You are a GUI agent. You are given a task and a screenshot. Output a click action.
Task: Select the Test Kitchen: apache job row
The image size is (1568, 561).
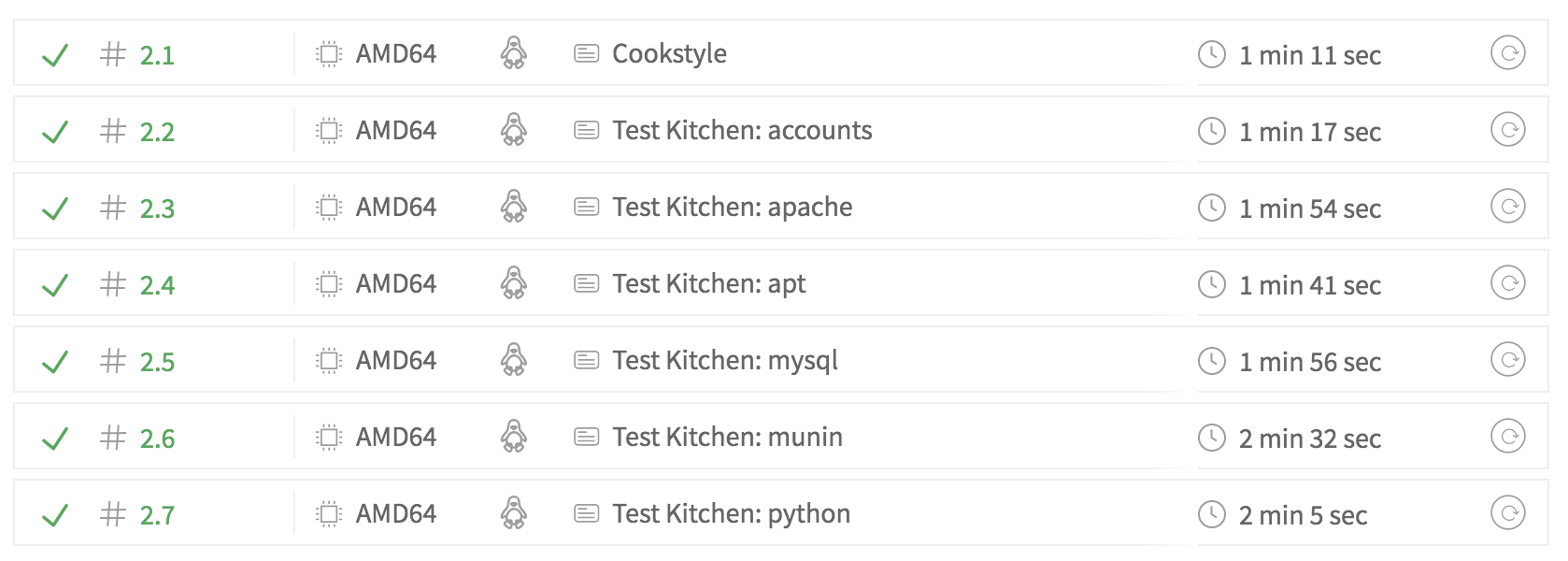point(732,207)
